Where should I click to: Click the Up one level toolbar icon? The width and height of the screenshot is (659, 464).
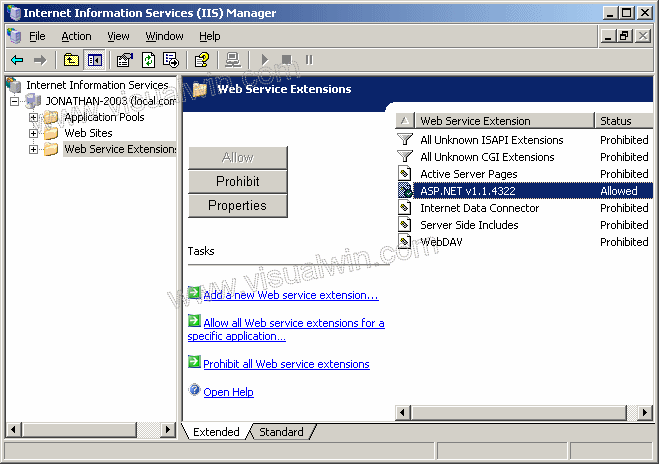pyautogui.click(x=71, y=60)
